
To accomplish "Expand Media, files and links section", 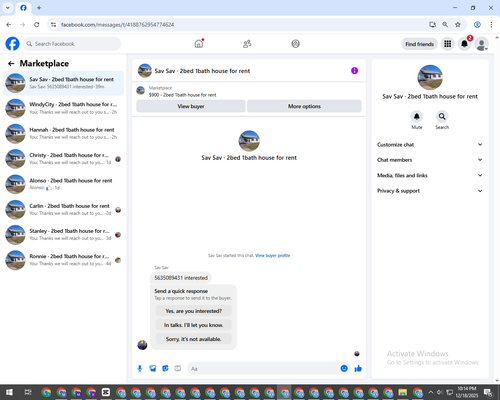I will (x=430, y=175).
